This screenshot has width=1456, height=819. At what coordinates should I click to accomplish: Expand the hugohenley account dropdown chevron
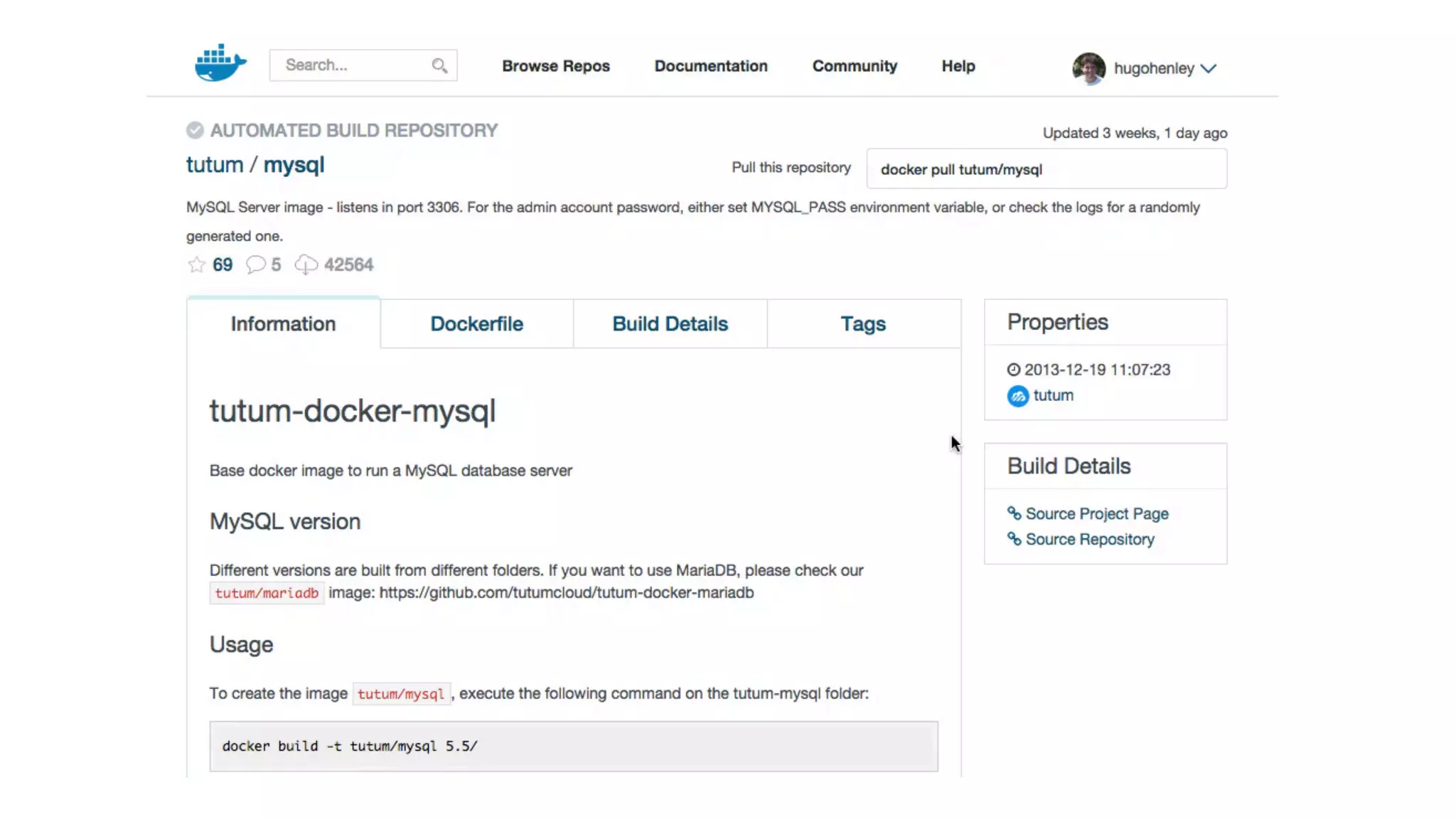tap(1209, 68)
